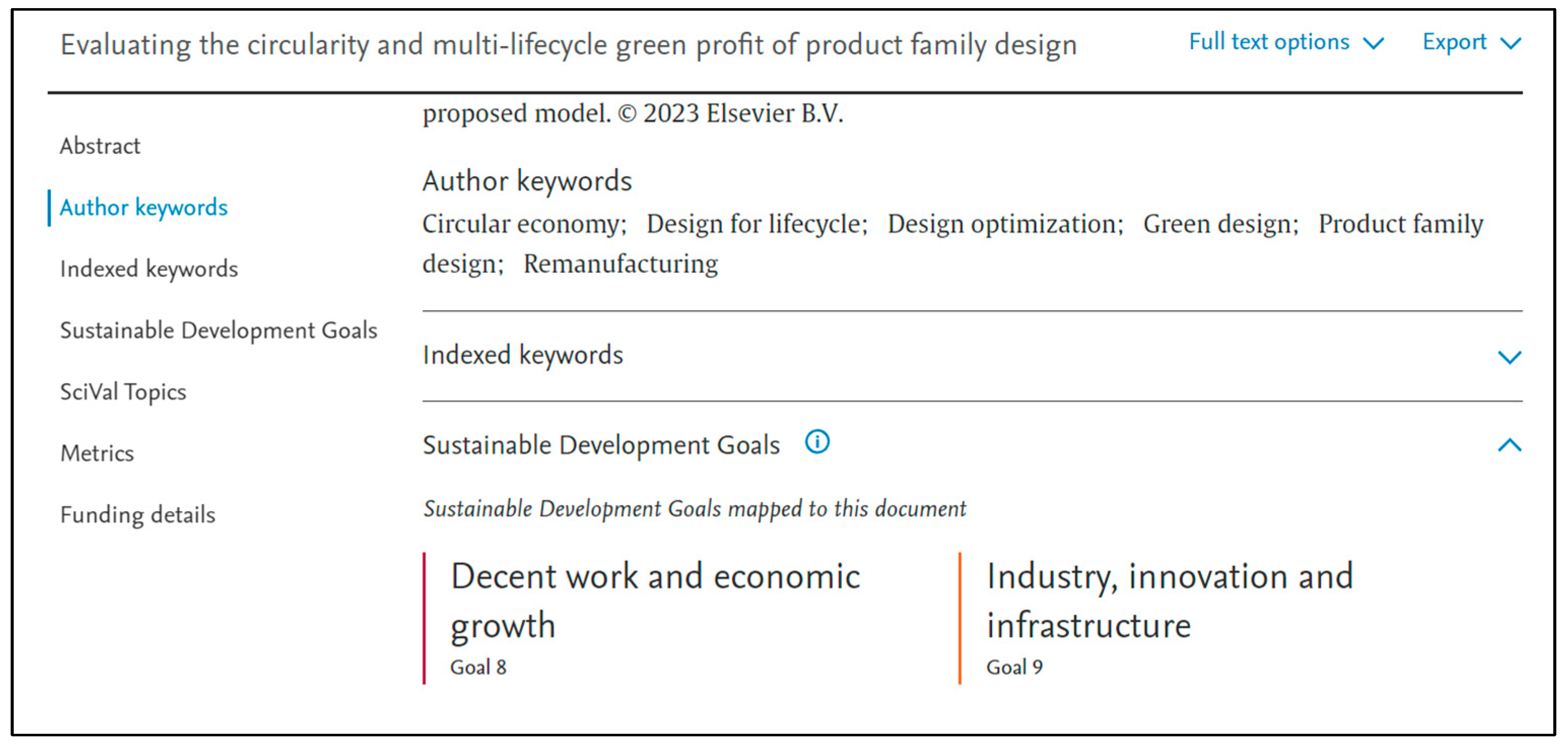Expand the Indexed keywords section chevron

coord(1509,357)
